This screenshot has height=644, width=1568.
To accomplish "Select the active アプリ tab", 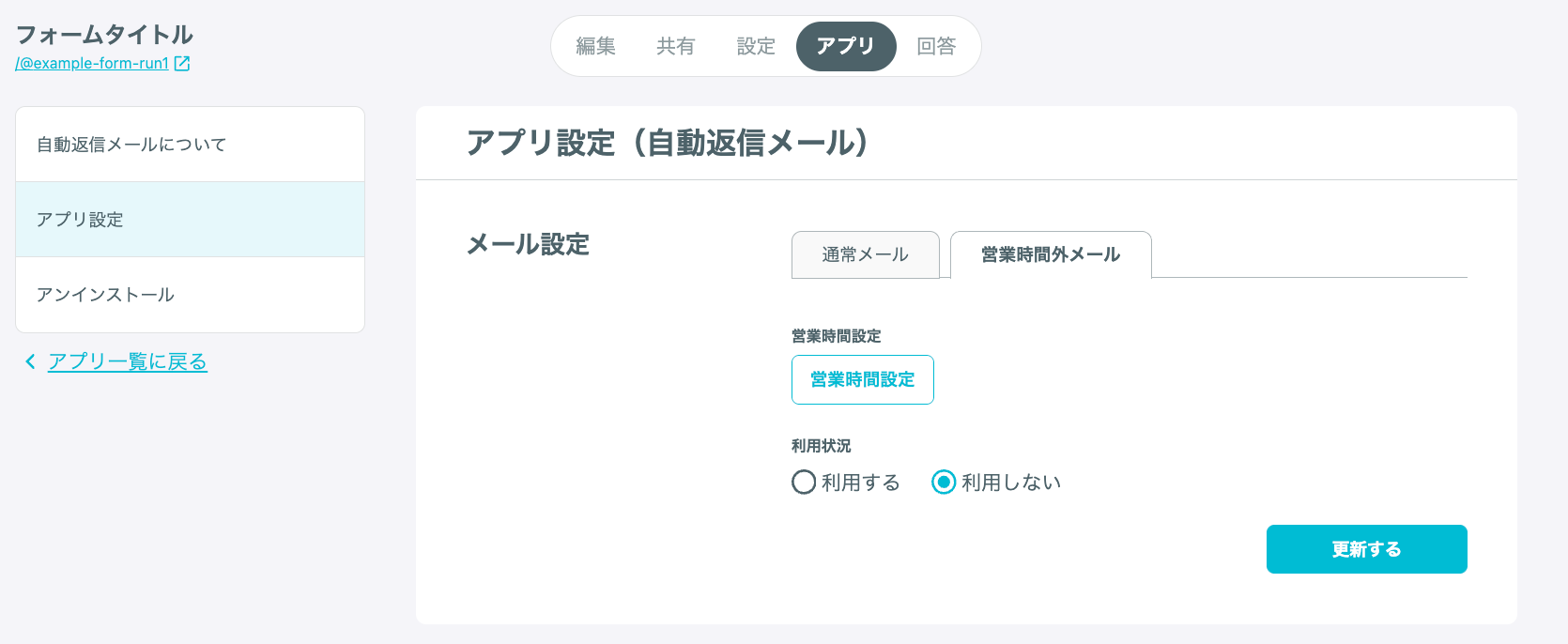I will [x=846, y=46].
